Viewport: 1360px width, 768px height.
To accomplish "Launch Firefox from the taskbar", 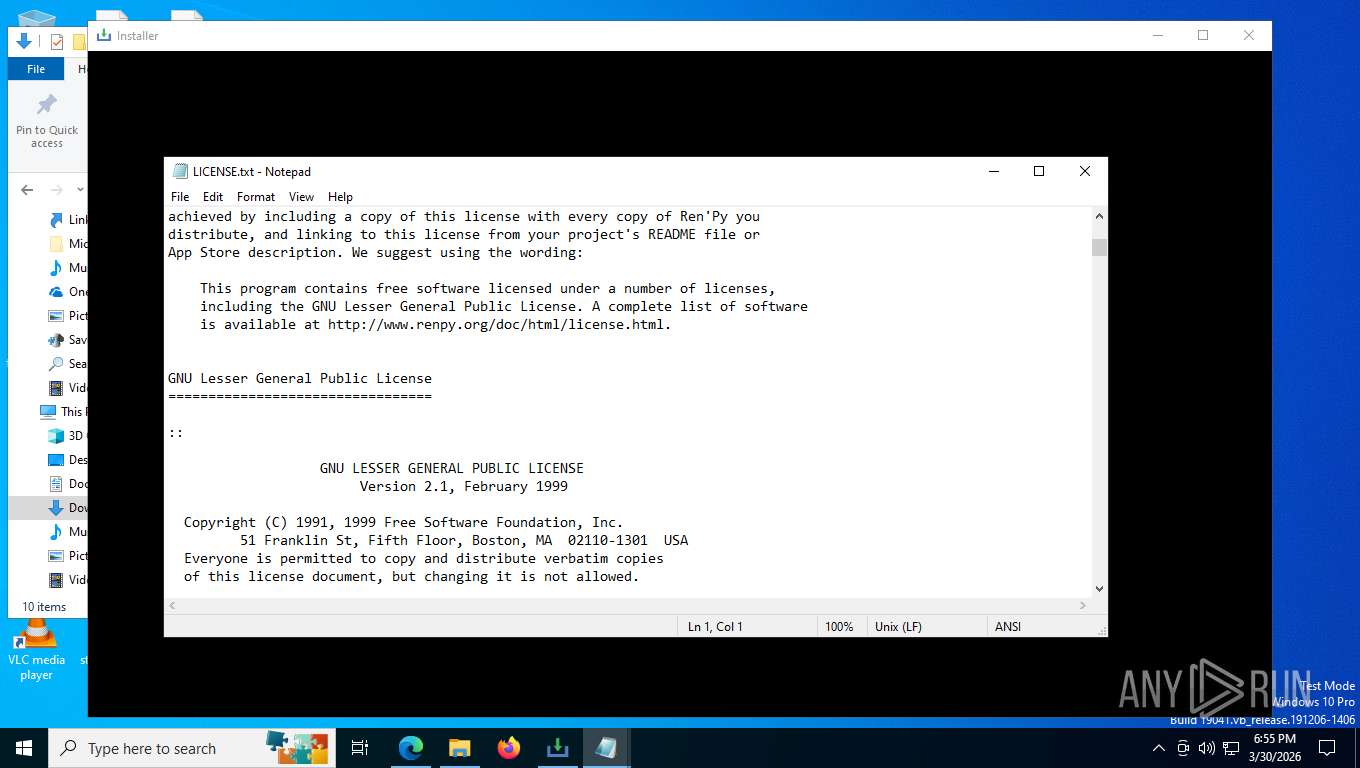I will point(509,748).
